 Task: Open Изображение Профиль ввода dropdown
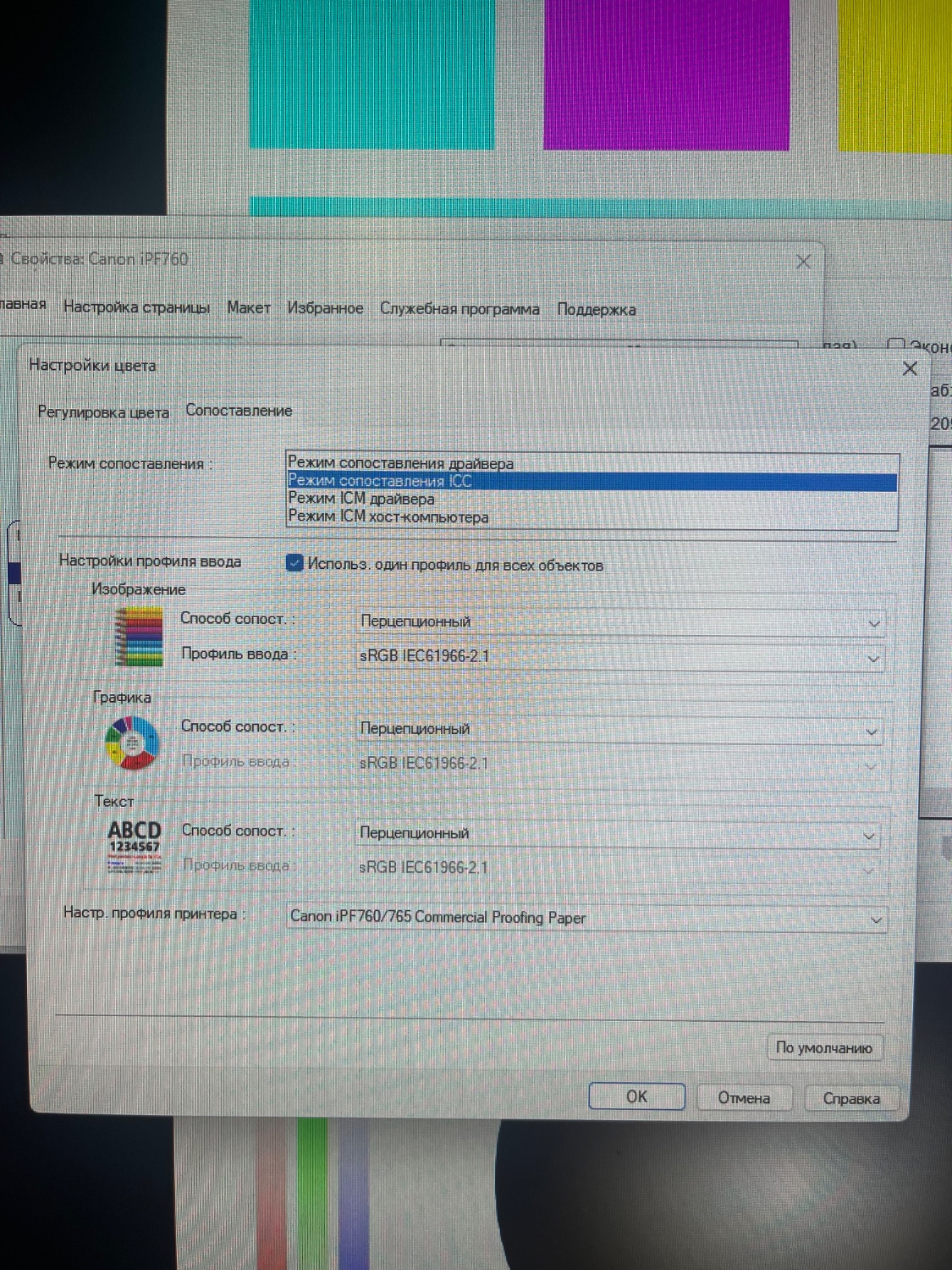click(x=620, y=656)
